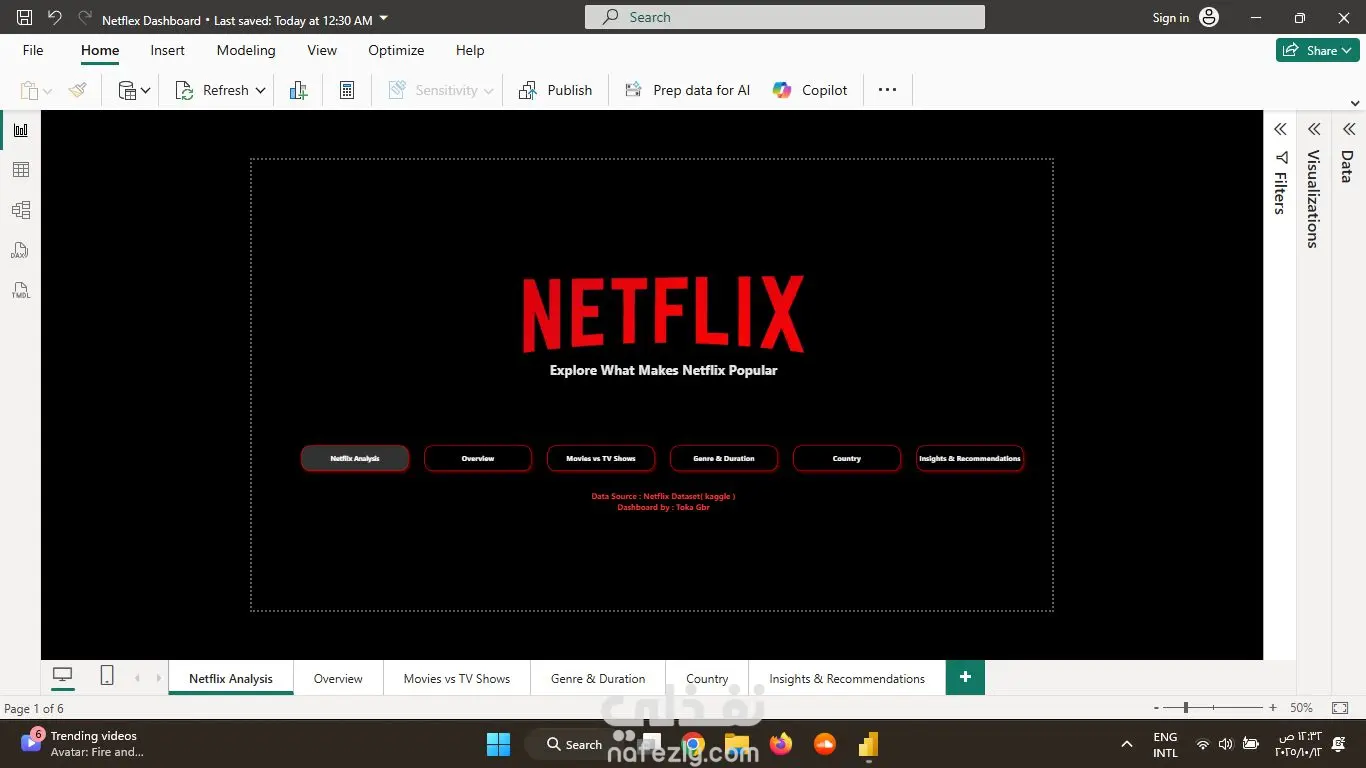Click the Overview button on canvas
Viewport: 1366px width, 768px height.
pyautogui.click(x=478, y=458)
